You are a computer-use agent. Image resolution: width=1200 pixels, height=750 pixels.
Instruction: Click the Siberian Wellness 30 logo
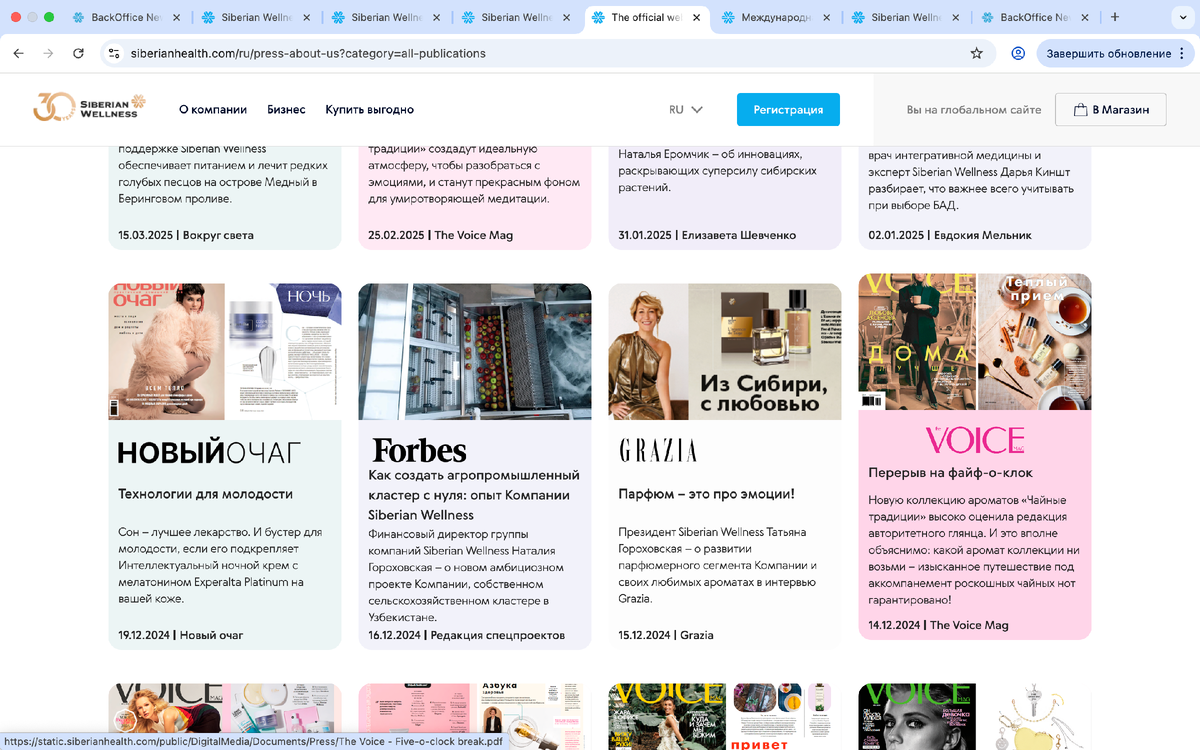coord(90,107)
